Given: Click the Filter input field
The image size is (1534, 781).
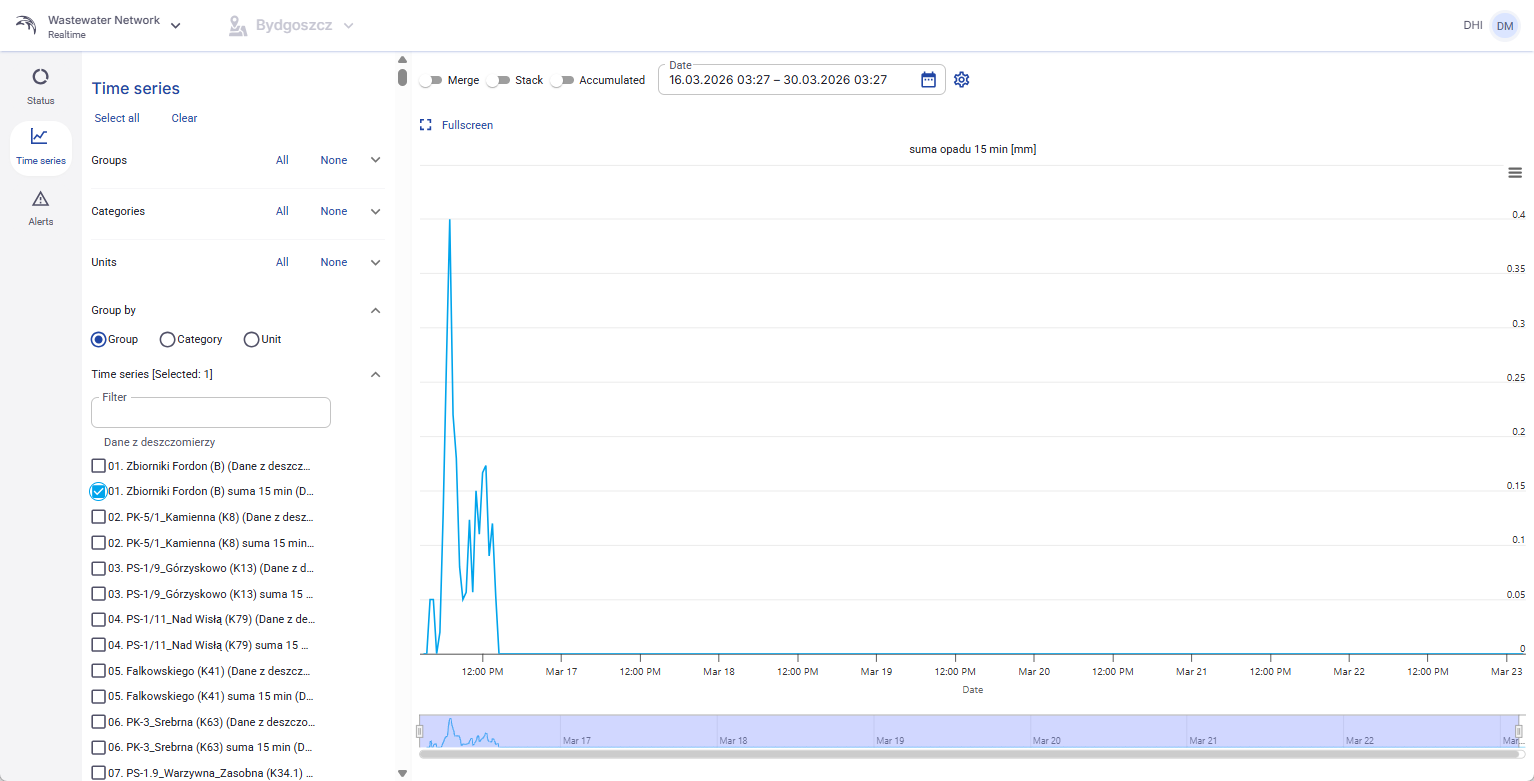Looking at the screenshot, I should (211, 412).
